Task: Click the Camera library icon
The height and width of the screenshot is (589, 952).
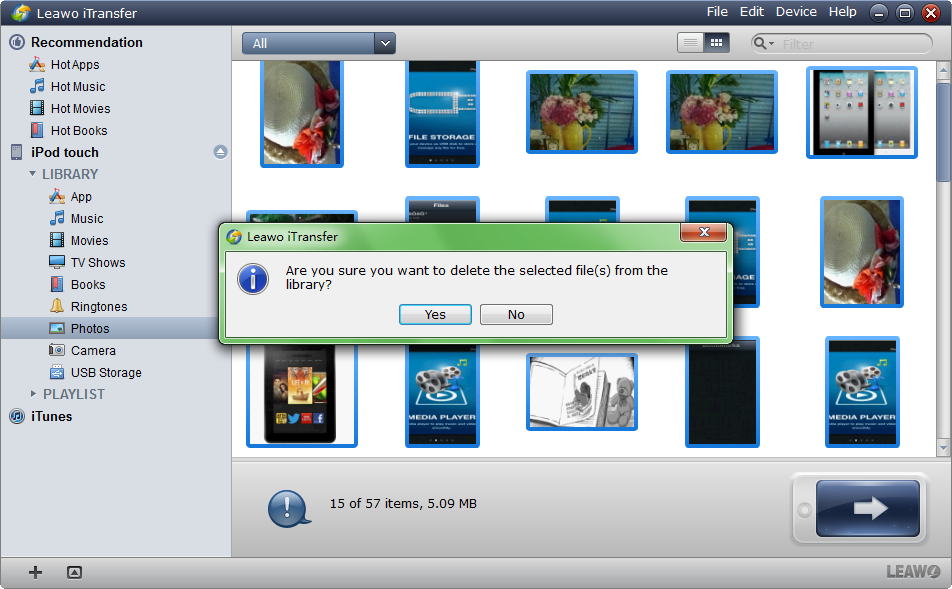Action: 57,350
